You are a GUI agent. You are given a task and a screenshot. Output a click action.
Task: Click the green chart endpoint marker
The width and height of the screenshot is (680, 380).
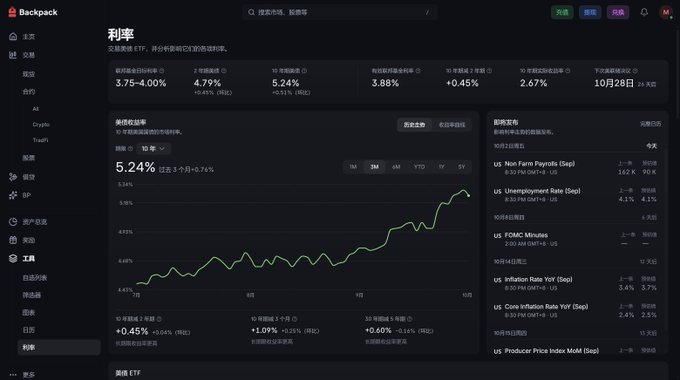[x=469, y=196]
